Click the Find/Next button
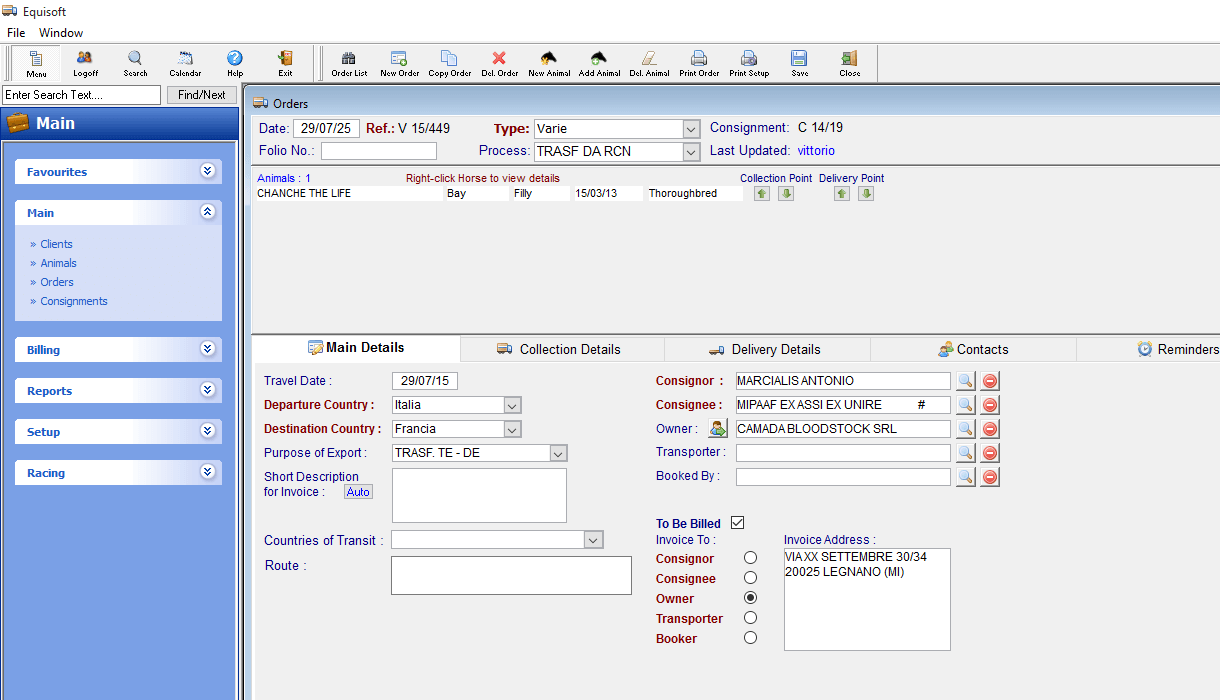The width and height of the screenshot is (1220, 700). click(x=202, y=95)
